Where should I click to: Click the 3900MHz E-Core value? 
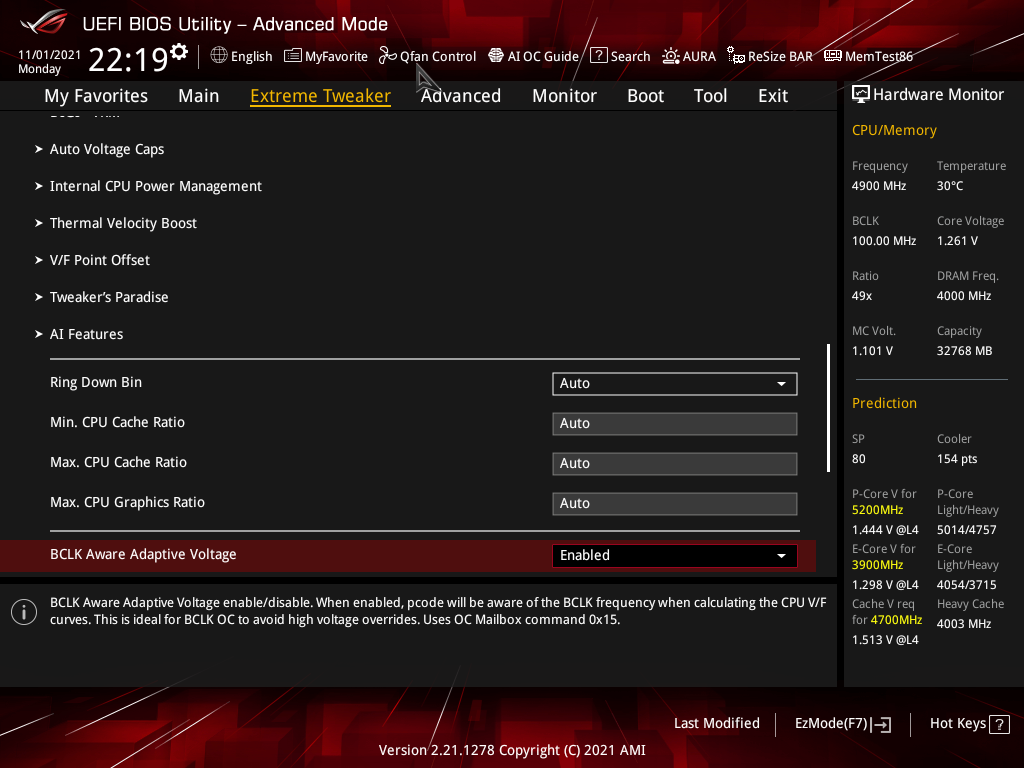(x=878, y=565)
